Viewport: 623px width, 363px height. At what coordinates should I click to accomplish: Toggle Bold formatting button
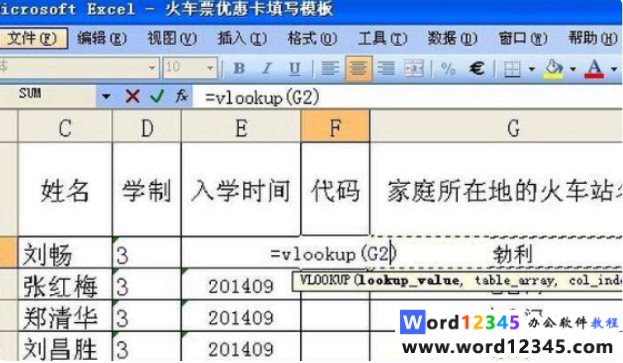[x=239, y=69]
